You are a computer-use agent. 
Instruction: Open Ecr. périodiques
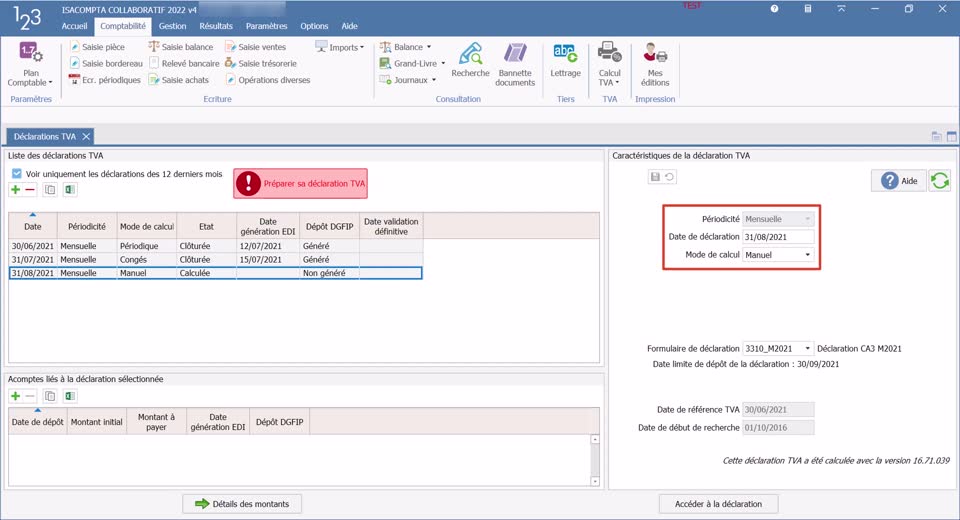pyautogui.click(x=105, y=80)
